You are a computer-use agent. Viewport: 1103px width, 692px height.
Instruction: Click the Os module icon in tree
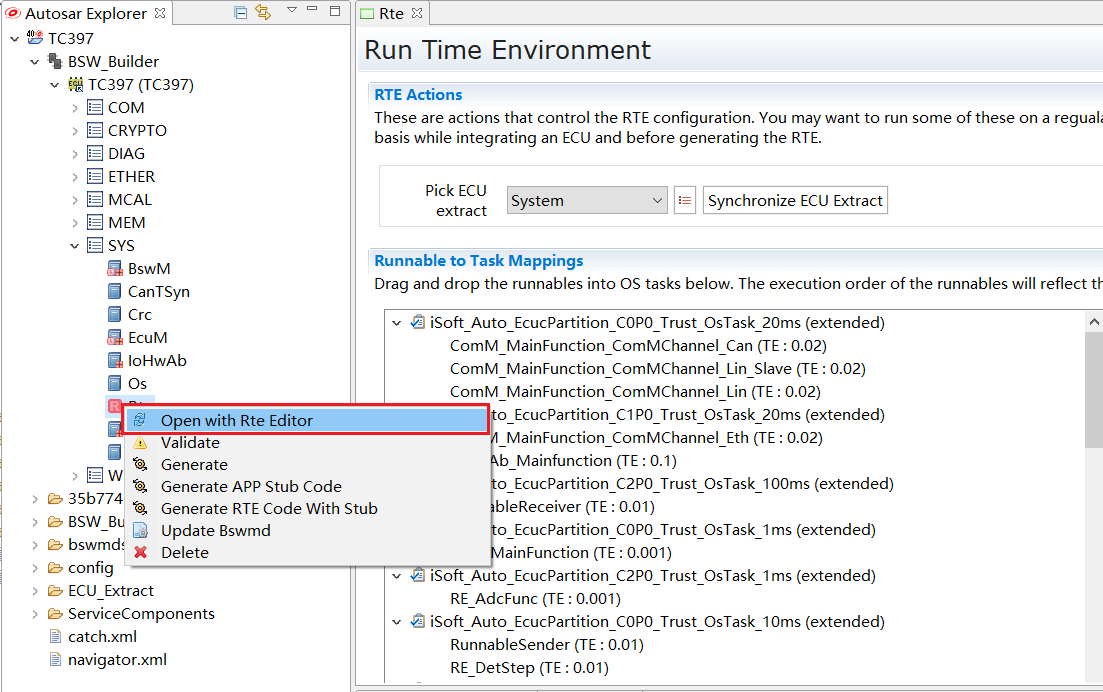115,384
